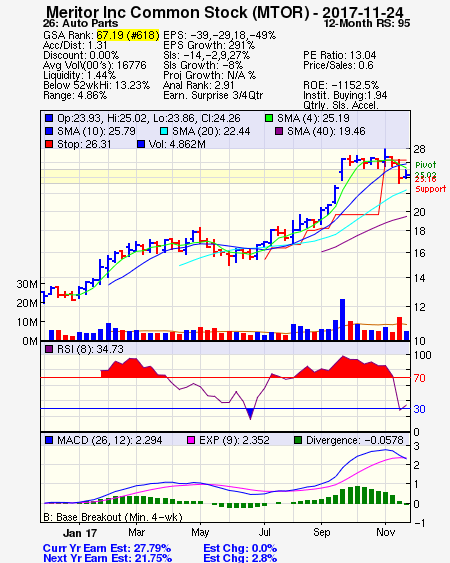Click the 'Discount: 0.00%' text
The width and height of the screenshot is (450, 563).
click(x=81, y=55)
